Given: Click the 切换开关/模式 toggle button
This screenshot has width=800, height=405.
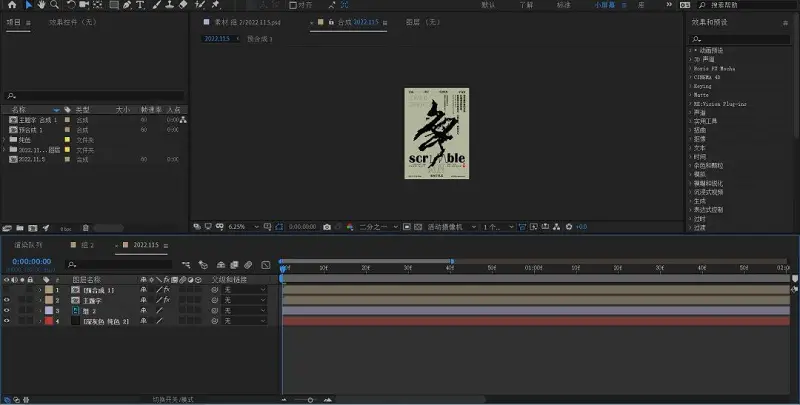Looking at the screenshot, I should pyautogui.click(x=173, y=400).
